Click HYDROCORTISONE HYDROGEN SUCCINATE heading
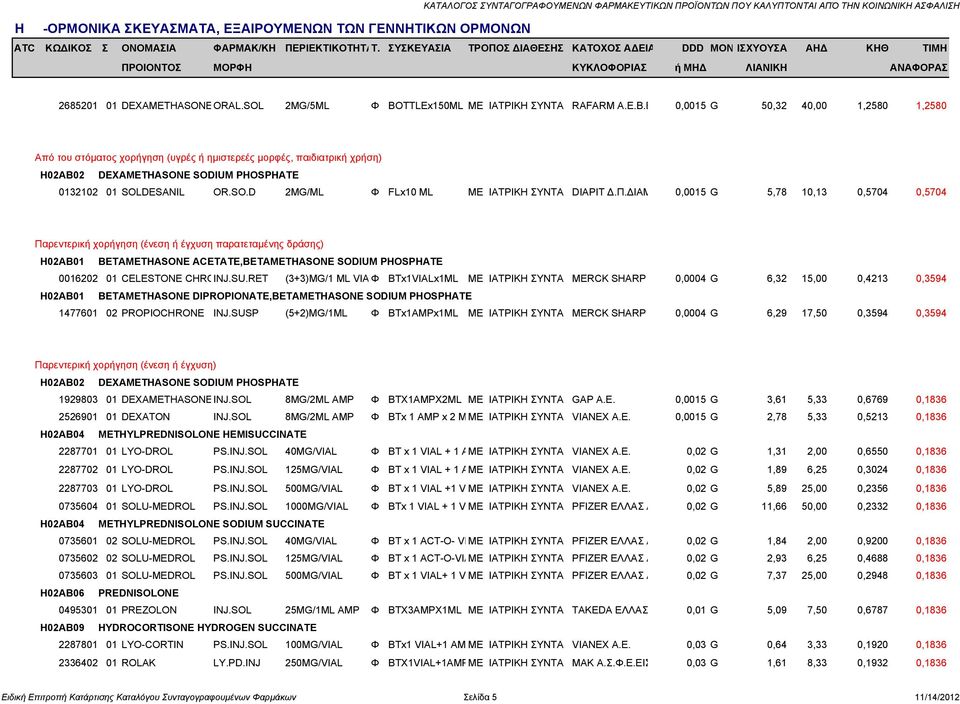Image resolution: width=960 pixels, height=704 pixels. (208, 627)
